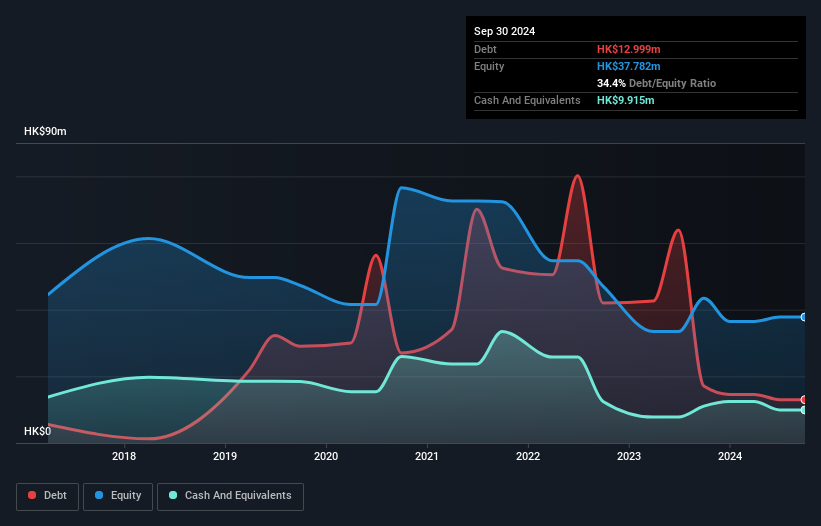Click the HK$12.999m debt value
Viewport: 821px width, 526px height.
628,49
